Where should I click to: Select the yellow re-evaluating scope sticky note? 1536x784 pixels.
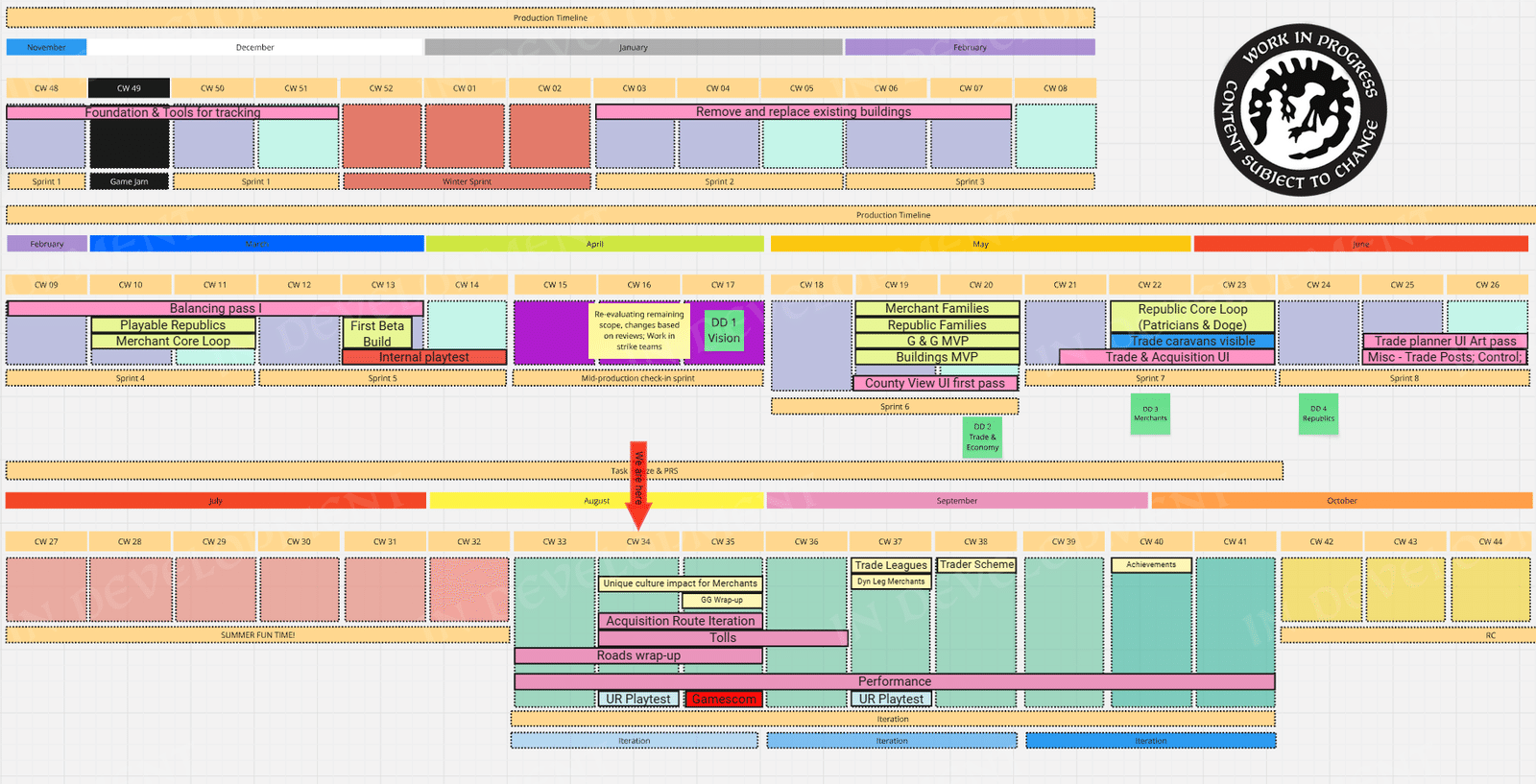coord(639,331)
